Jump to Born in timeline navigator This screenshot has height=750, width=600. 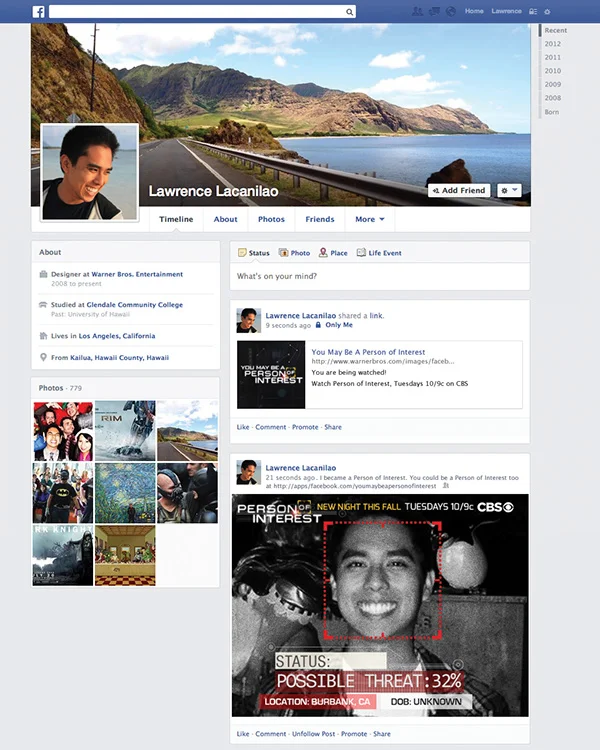(552, 112)
